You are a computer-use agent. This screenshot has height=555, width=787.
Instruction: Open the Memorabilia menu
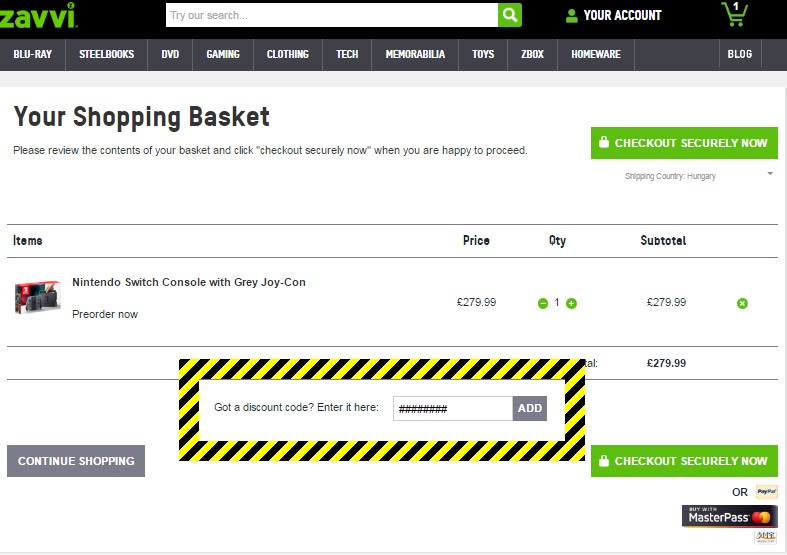[415, 54]
